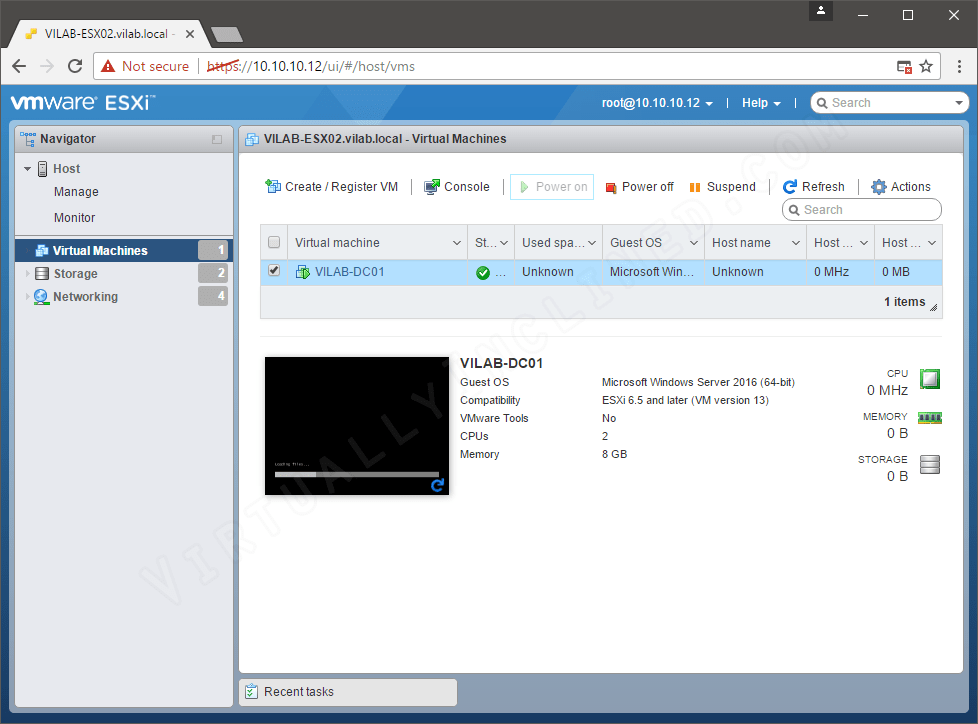This screenshot has height=724, width=978.
Task: Uncheck the VILAB-DC01 row checkbox
Action: coord(273,271)
